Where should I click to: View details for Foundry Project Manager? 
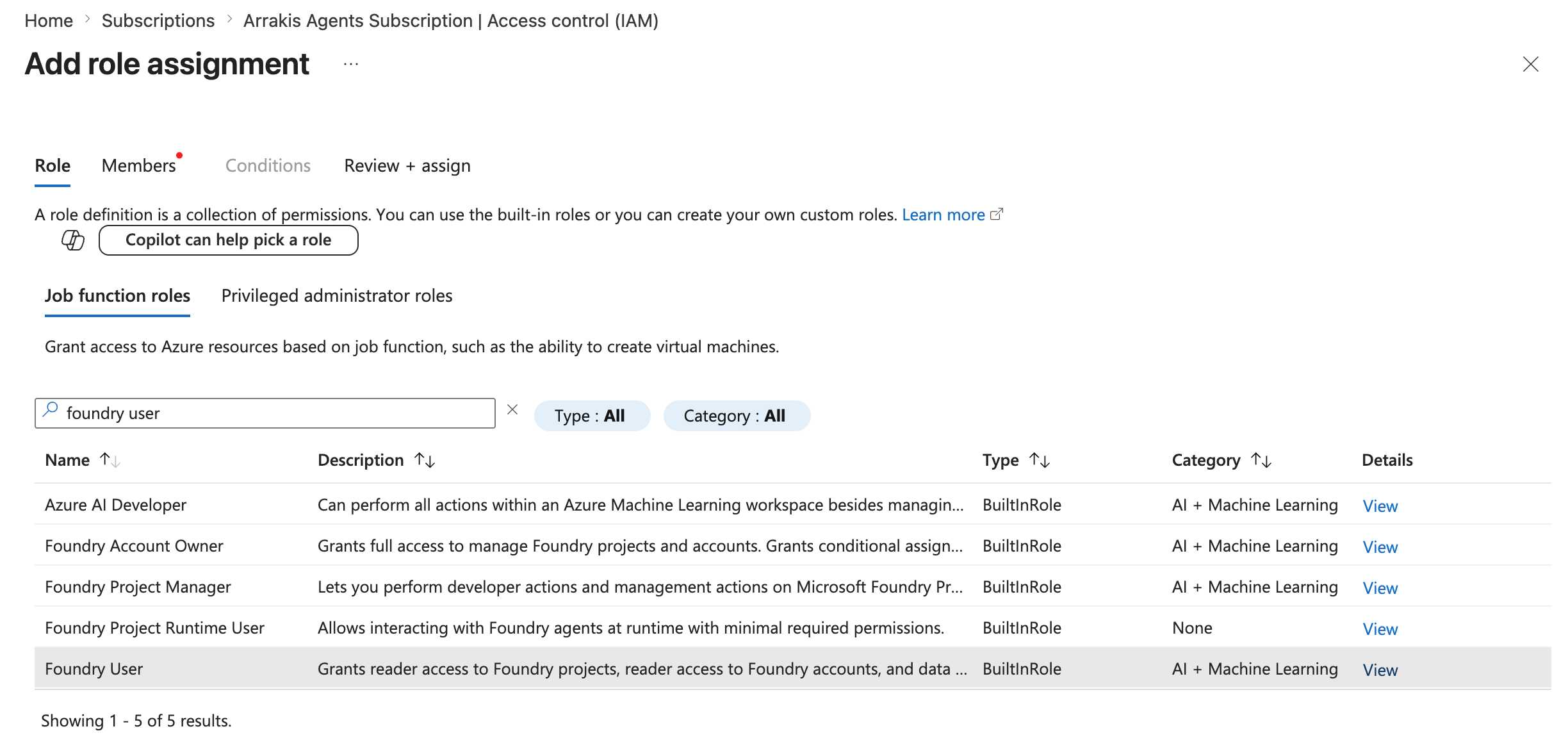1380,588
